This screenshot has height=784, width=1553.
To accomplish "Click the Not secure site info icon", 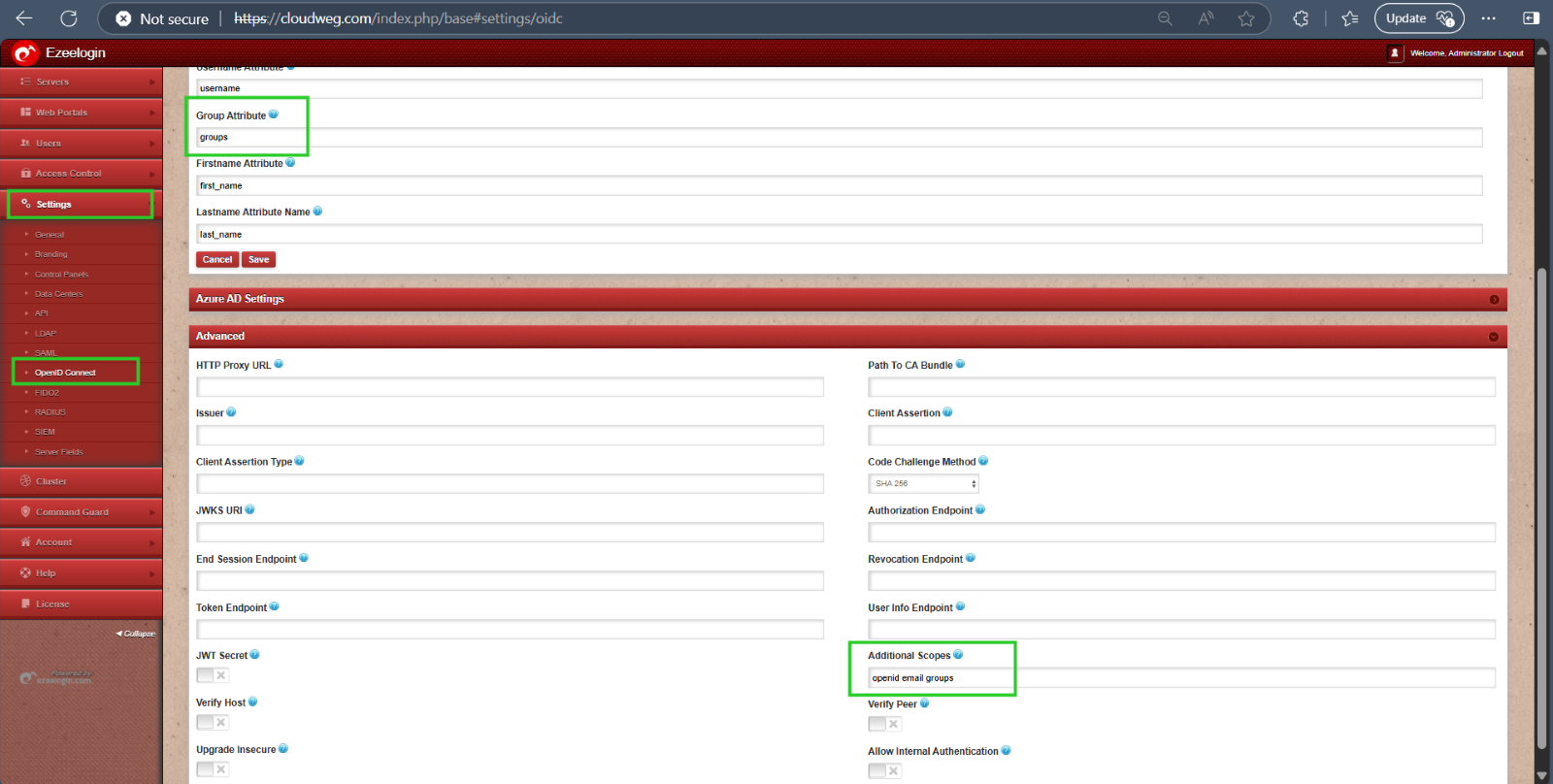I will click(123, 18).
